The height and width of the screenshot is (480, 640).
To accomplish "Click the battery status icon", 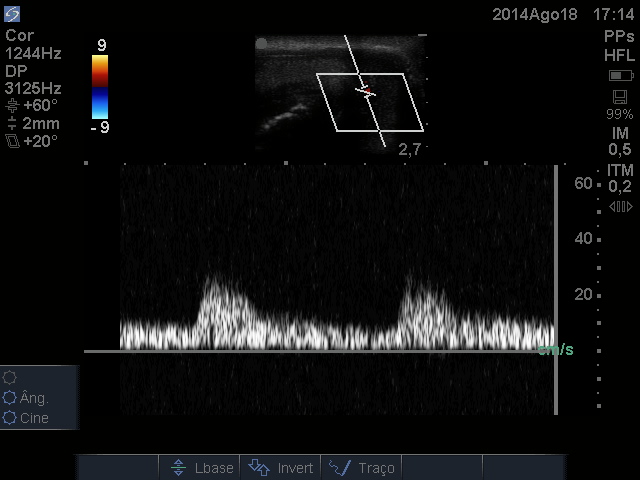I will 620,76.
